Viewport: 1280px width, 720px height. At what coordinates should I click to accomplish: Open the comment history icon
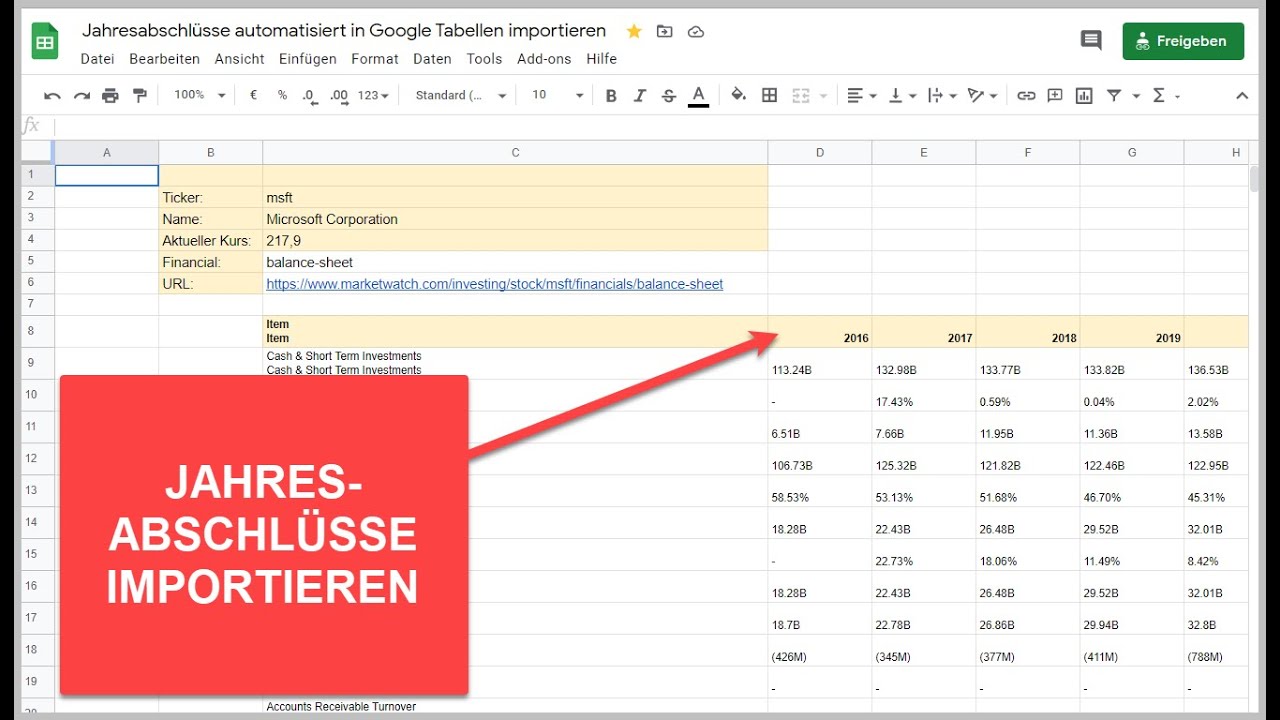click(x=1091, y=41)
